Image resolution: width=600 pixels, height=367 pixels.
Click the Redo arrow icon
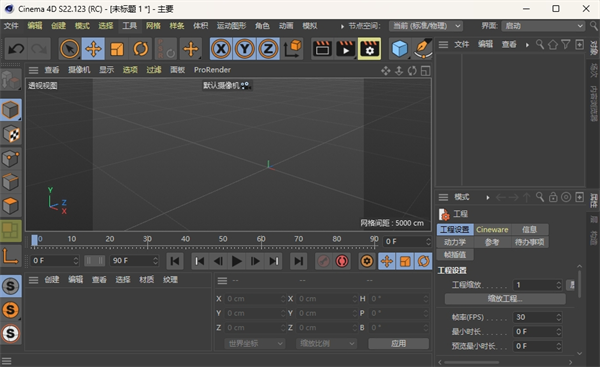click(39, 49)
